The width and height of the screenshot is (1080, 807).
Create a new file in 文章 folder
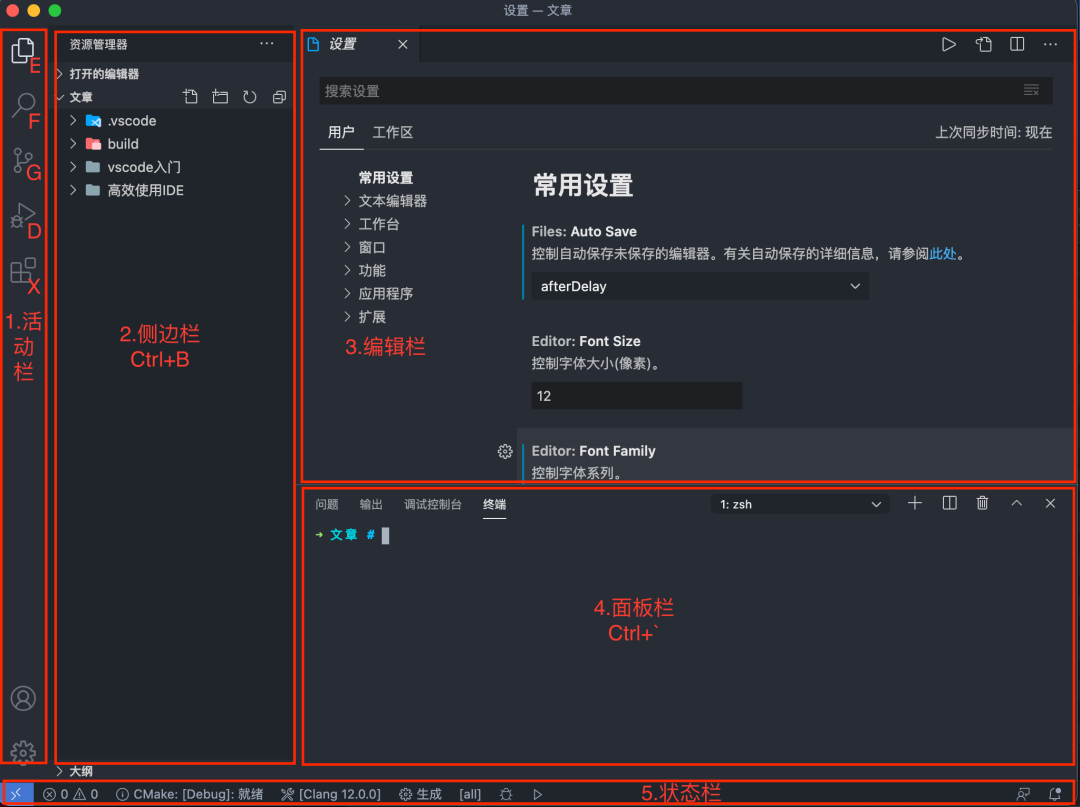pos(191,97)
